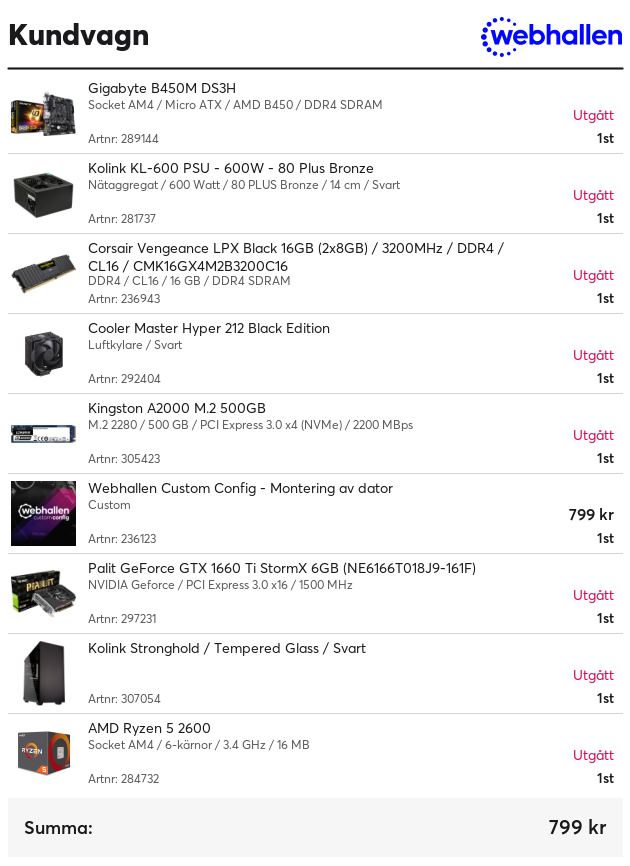Click the Kundvagn page heading
The height and width of the screenshot is (866, 630).
78,36
